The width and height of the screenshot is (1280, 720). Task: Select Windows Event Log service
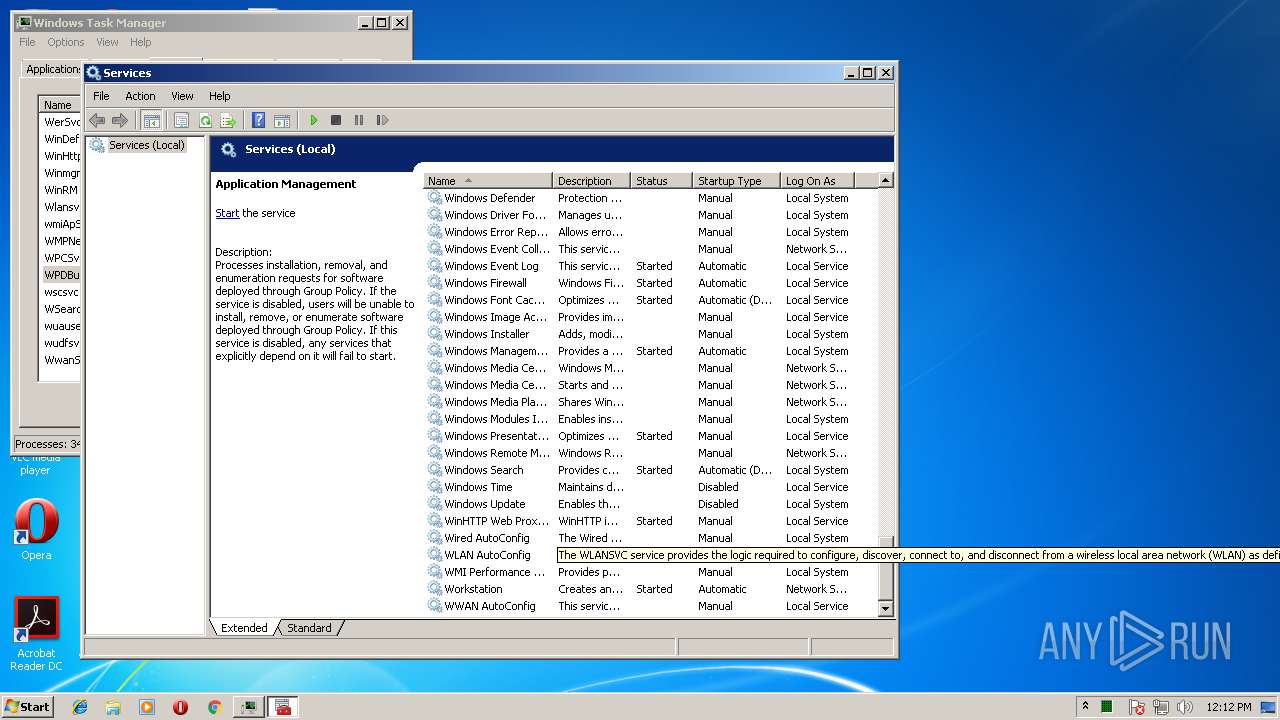click(x=650, y=266)
